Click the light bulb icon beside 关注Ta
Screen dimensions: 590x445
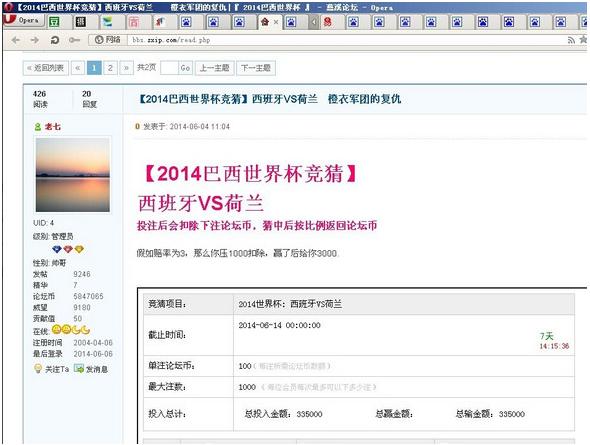click(x=38, y=369)
